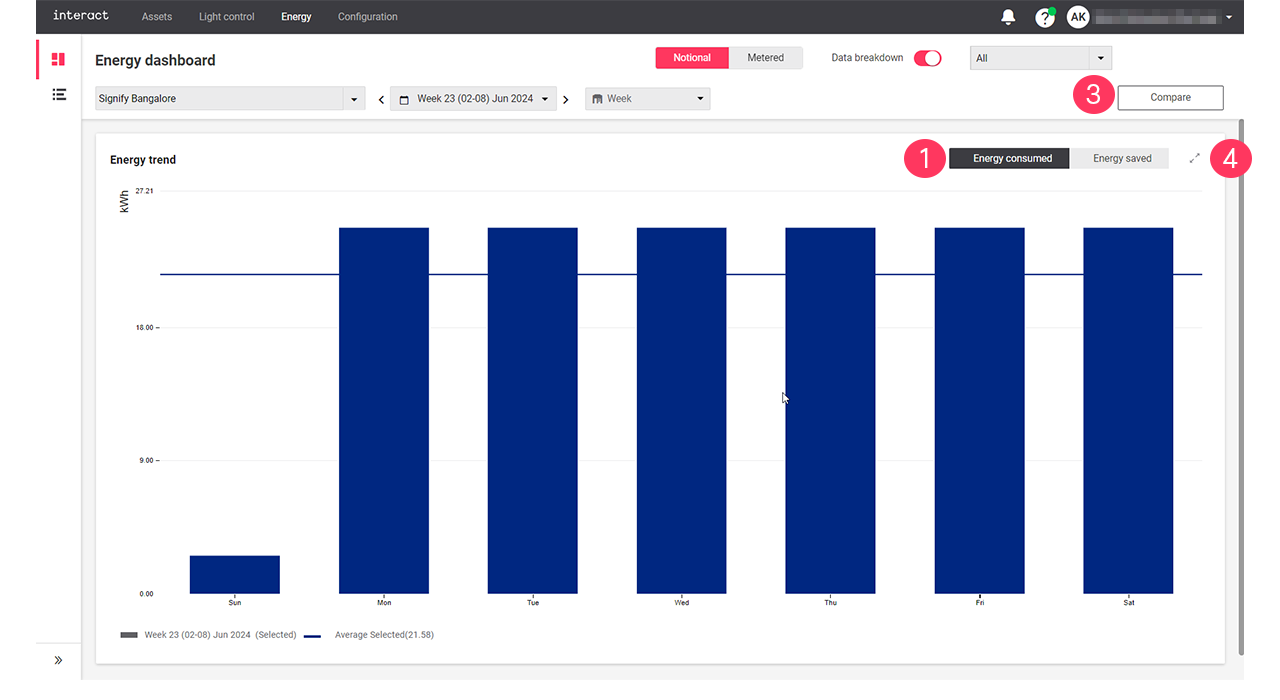Open the Week granularity dropdown
Image resolution: width=1280 pixels, height=700 pixels.
699,98
